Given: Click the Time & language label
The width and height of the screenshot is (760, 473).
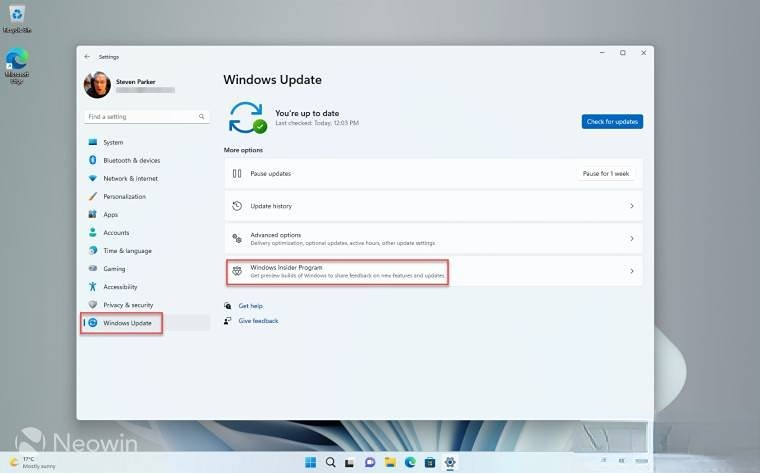Looking at the screenshot, I should pyautogui.click(x=127, y=251).
